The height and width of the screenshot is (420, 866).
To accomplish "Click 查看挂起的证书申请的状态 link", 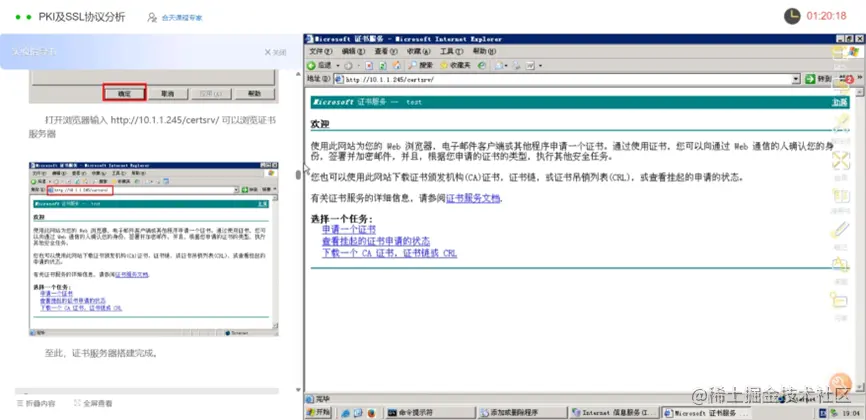I will tap(376, 242).
